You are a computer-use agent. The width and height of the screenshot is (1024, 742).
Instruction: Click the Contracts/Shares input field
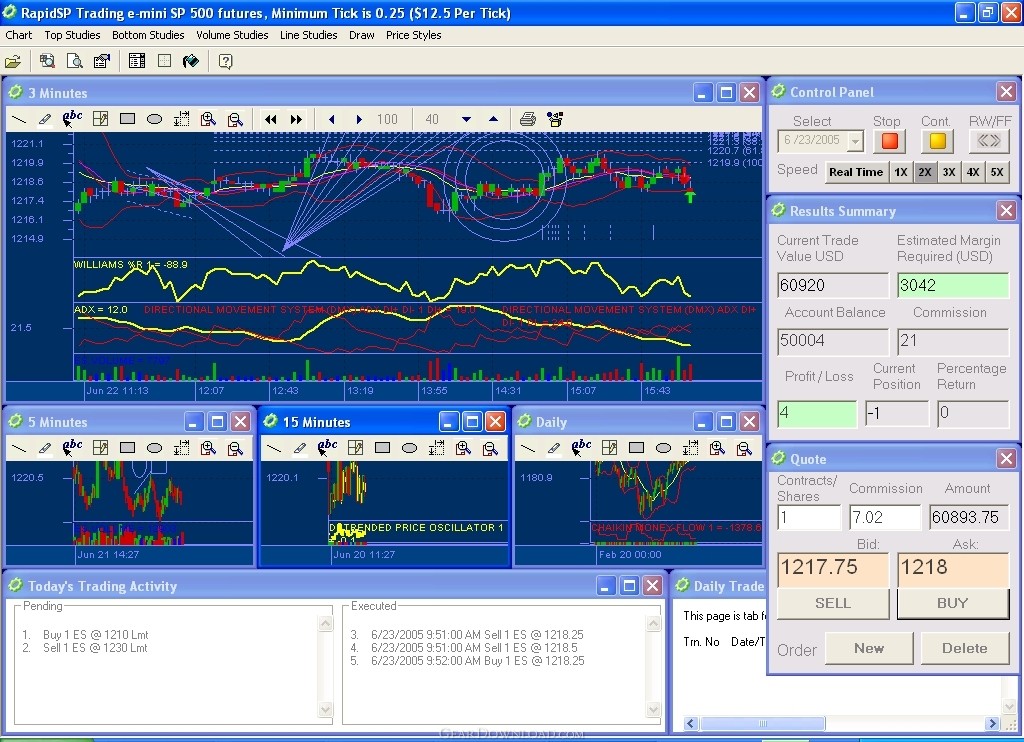[x=808, y=517]
